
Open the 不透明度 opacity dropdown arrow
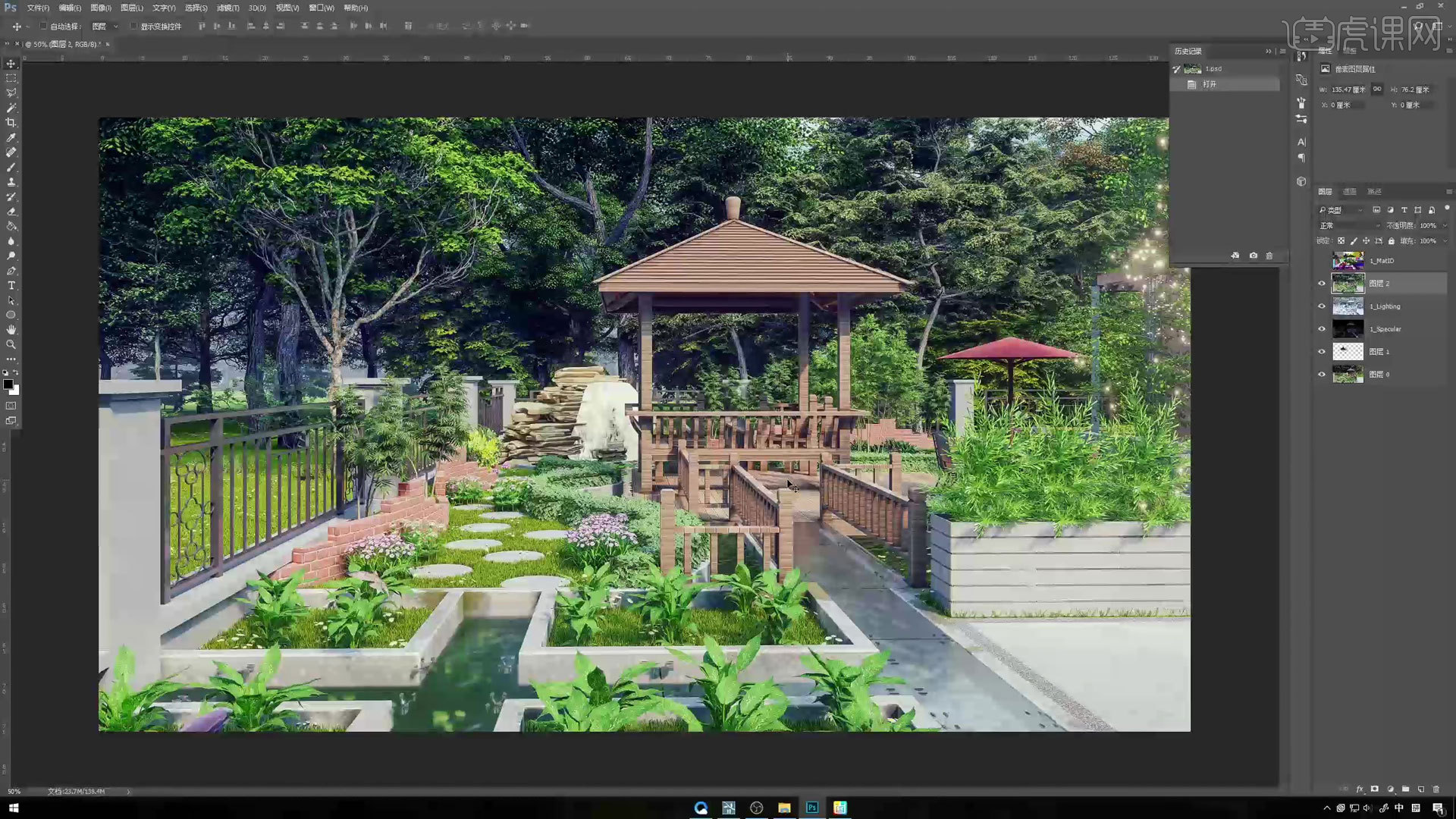click(1445, 226)
